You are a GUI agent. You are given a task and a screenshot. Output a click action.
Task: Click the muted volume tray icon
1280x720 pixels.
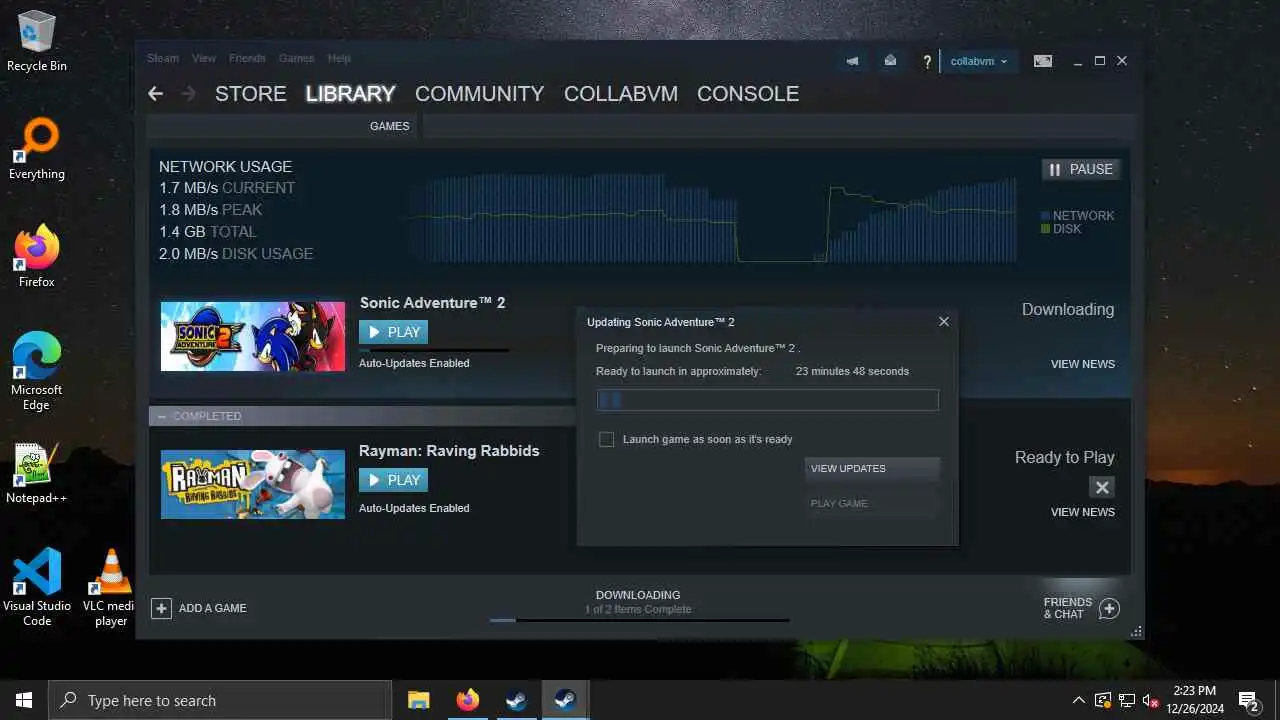pos(1150,700)
